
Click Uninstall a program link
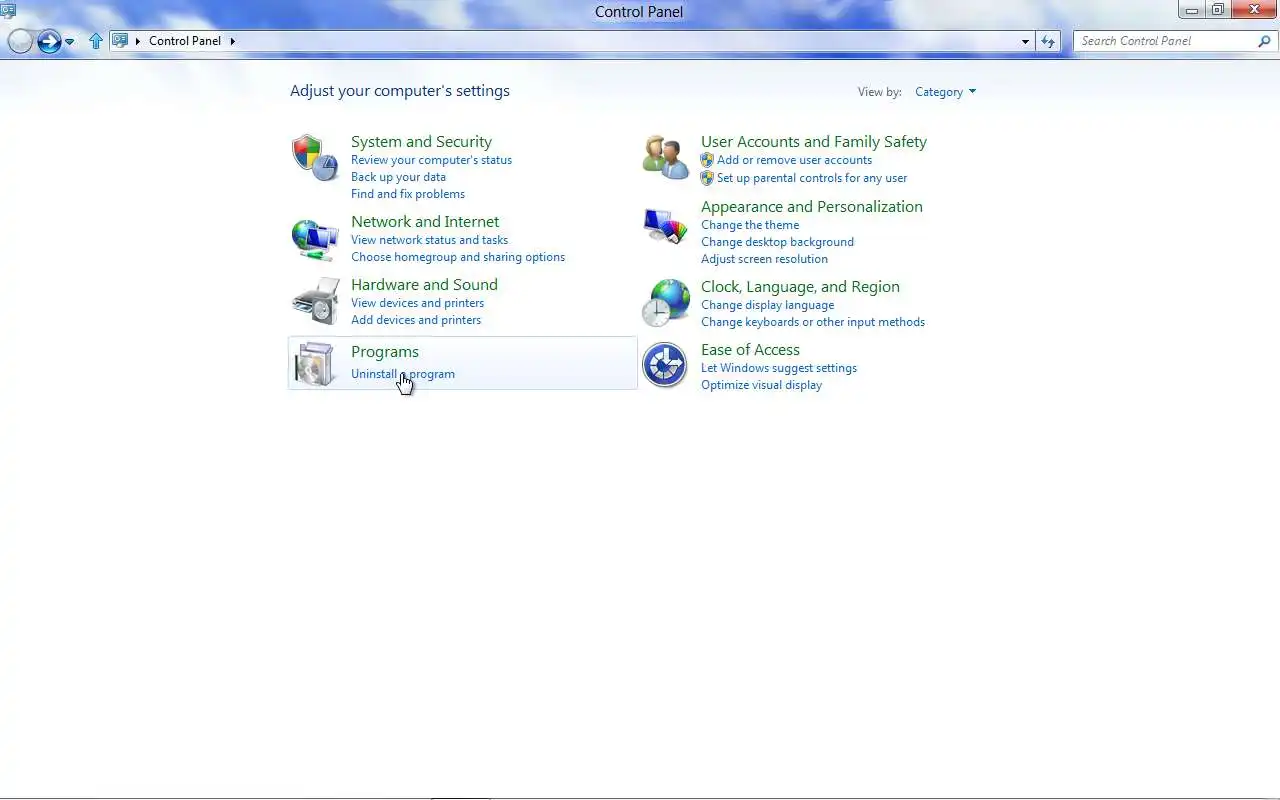point(403,374)
